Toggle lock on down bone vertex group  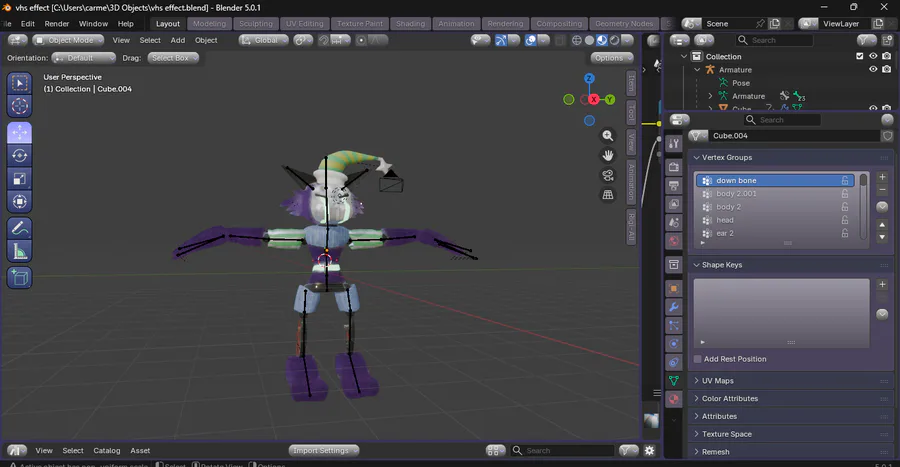pos(845,180)
